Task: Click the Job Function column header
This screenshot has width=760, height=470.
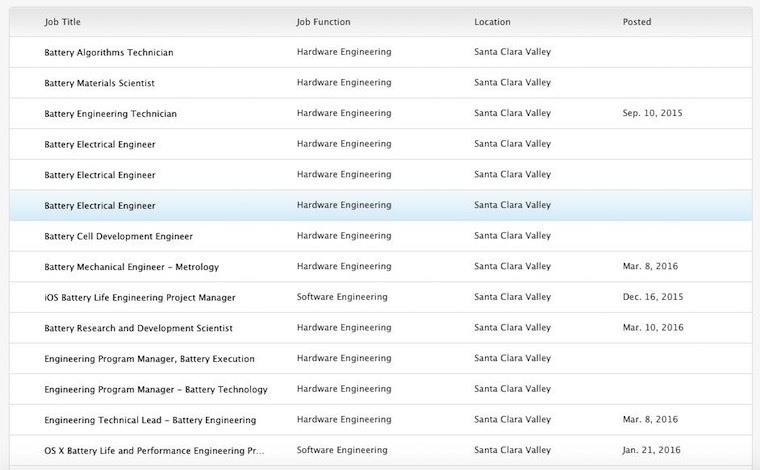Action: 323,22
